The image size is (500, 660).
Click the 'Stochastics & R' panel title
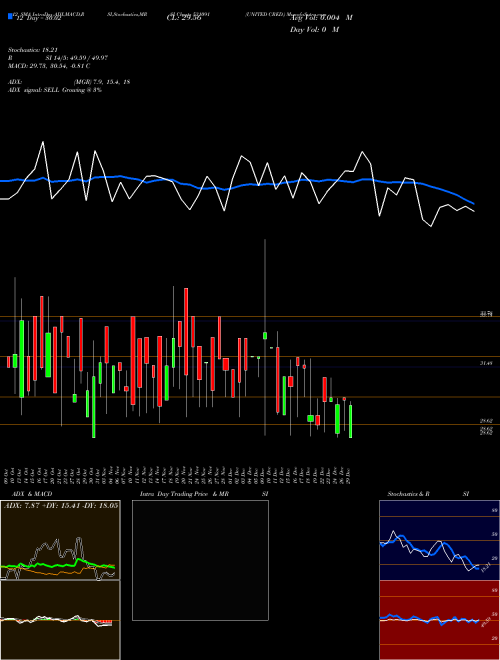click(x=408, y=494)
